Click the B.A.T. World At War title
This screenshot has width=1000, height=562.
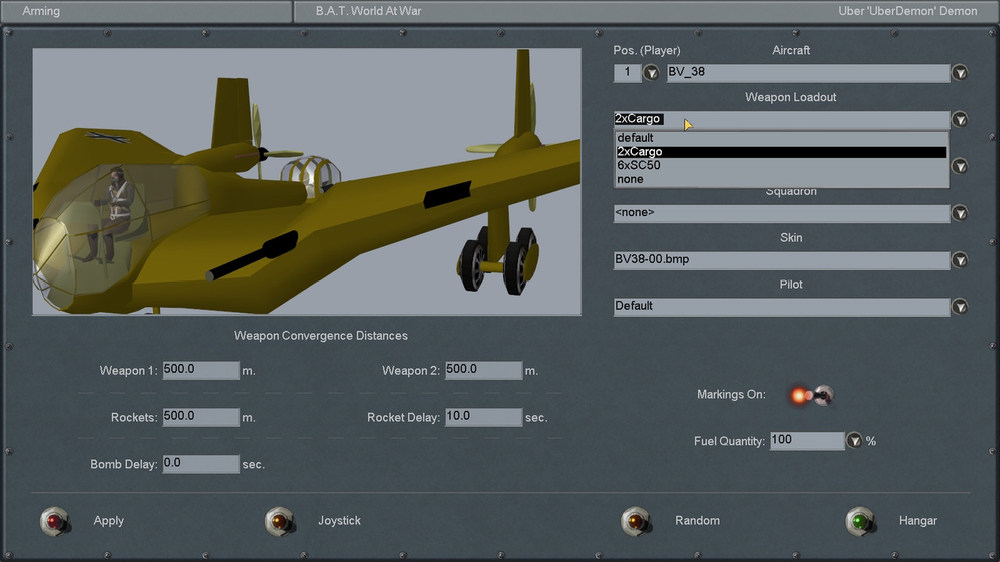[369, 11]
